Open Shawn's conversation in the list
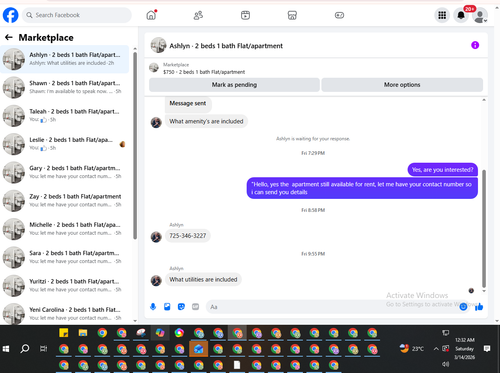Viewport: 500px width, 373px height. pyautogui.click(x=65, y=87)
